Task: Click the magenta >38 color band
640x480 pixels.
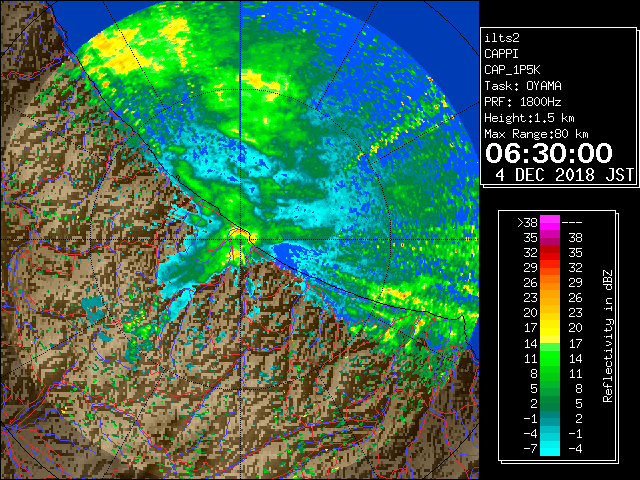Action: [550, 222]
